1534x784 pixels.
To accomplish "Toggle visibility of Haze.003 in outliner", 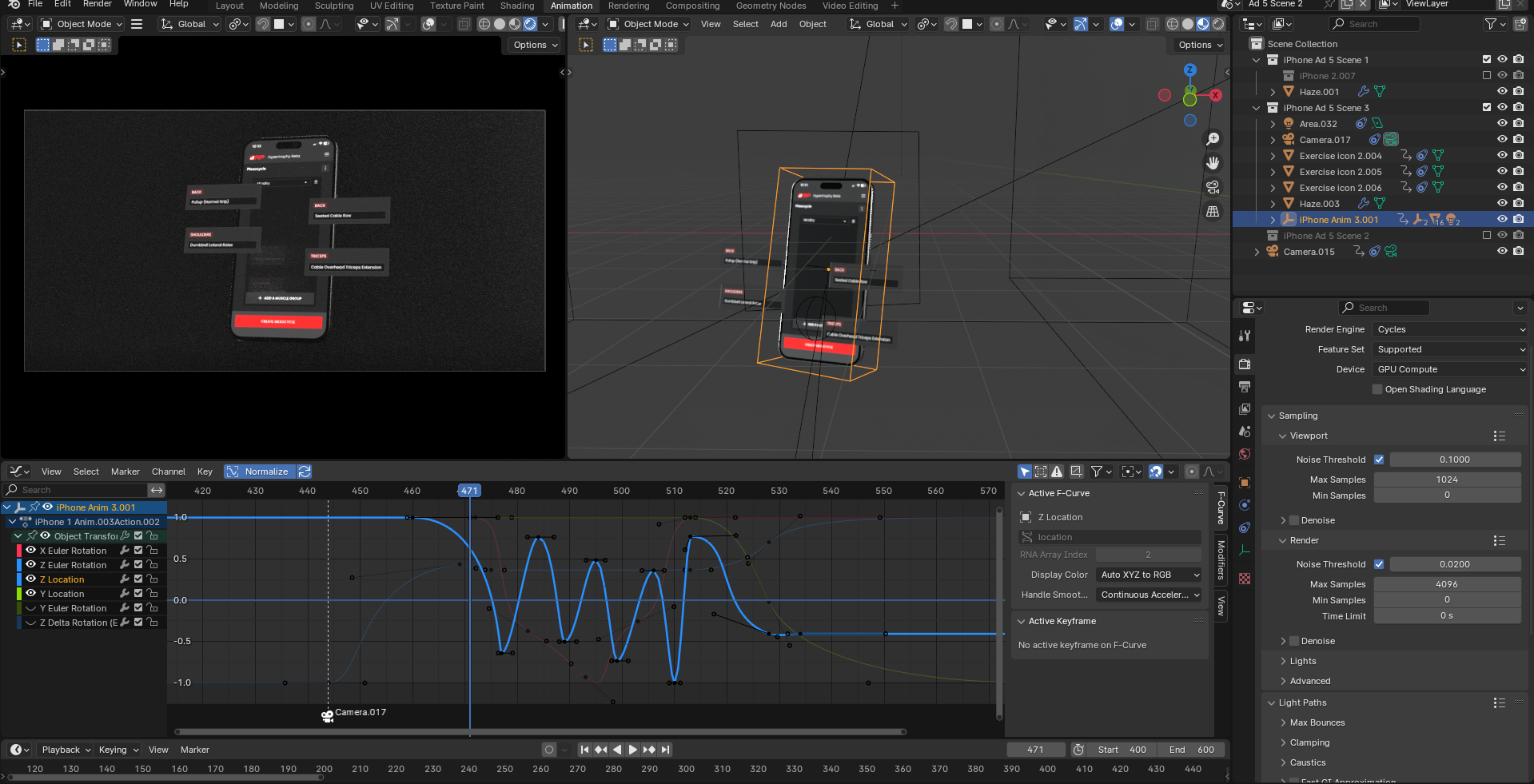I will tap(1502, 203).
